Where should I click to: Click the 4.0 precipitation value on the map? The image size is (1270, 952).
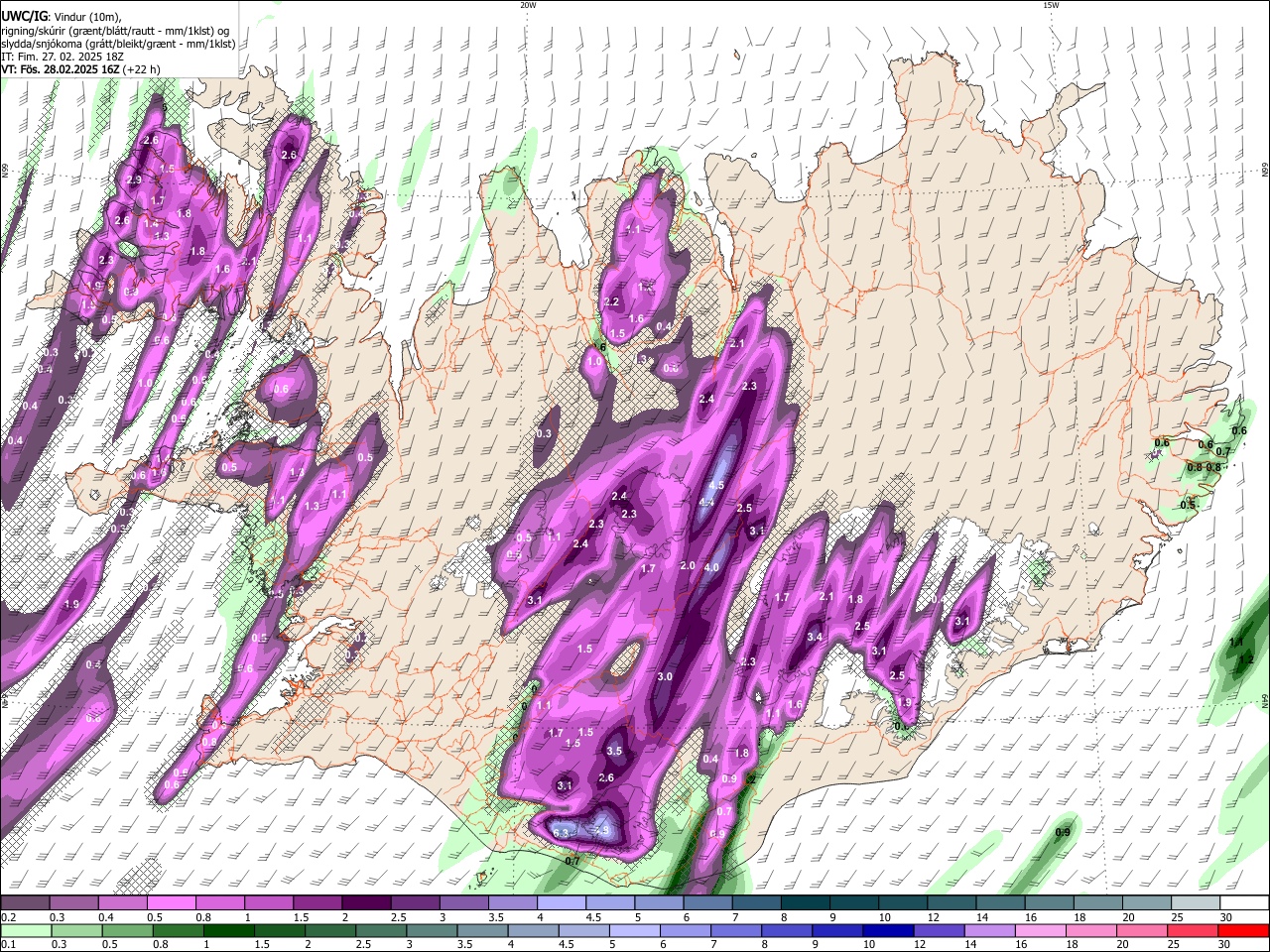pyautogui.click(x=710, y=568)
